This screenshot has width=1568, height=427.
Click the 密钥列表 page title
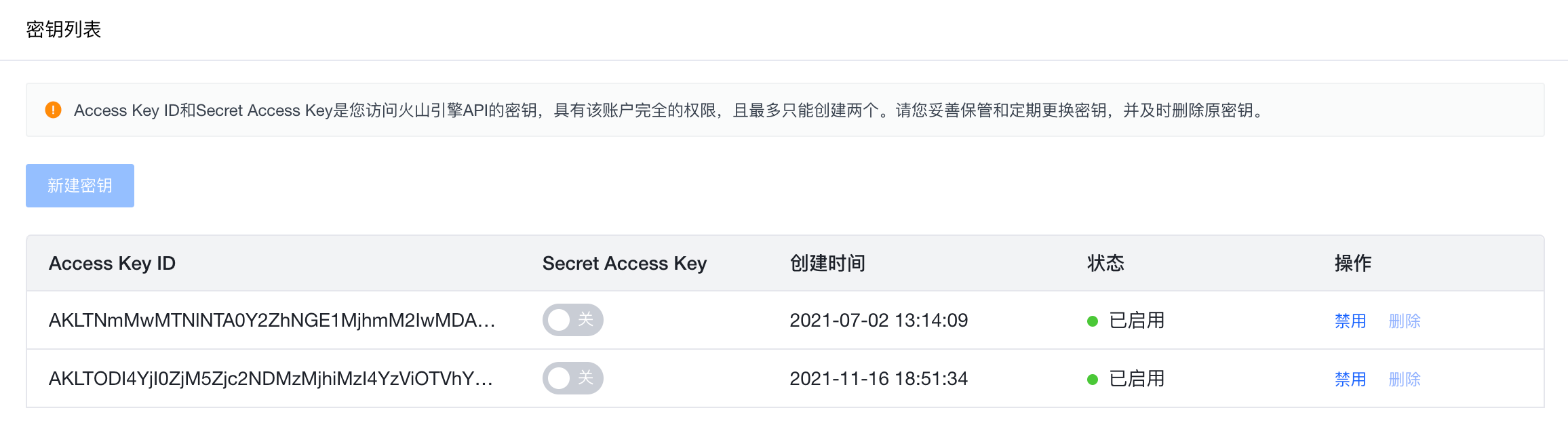(64, 30)
